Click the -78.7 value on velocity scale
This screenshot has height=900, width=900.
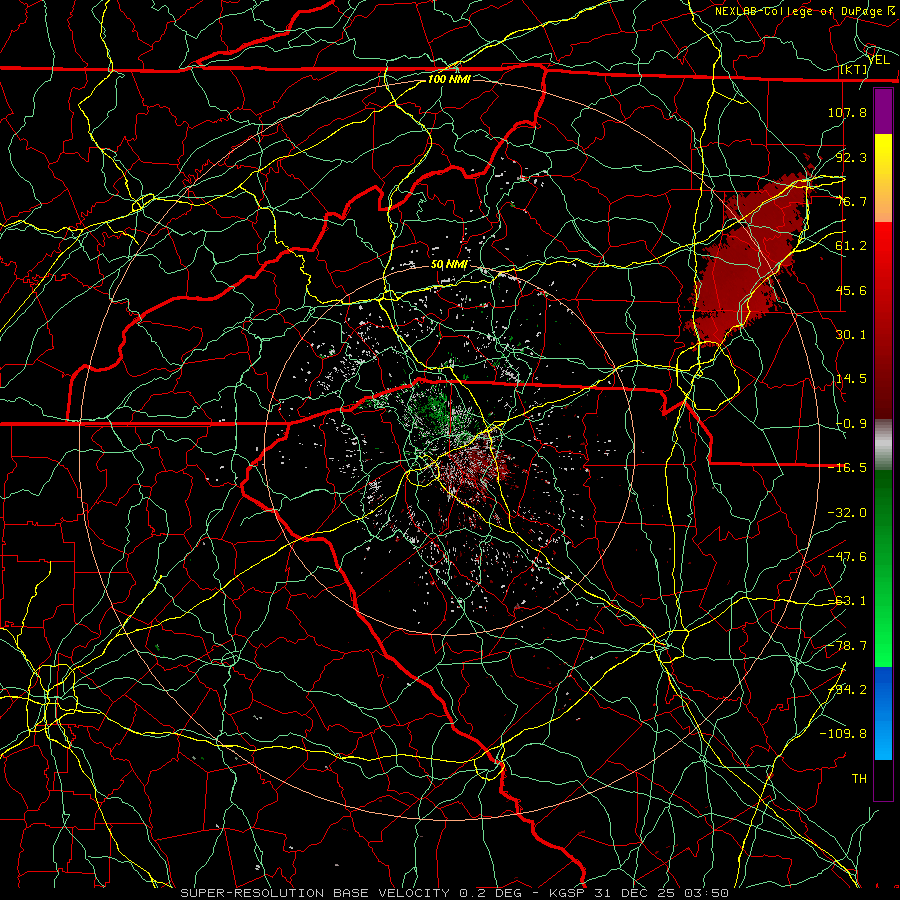point(847,646)
